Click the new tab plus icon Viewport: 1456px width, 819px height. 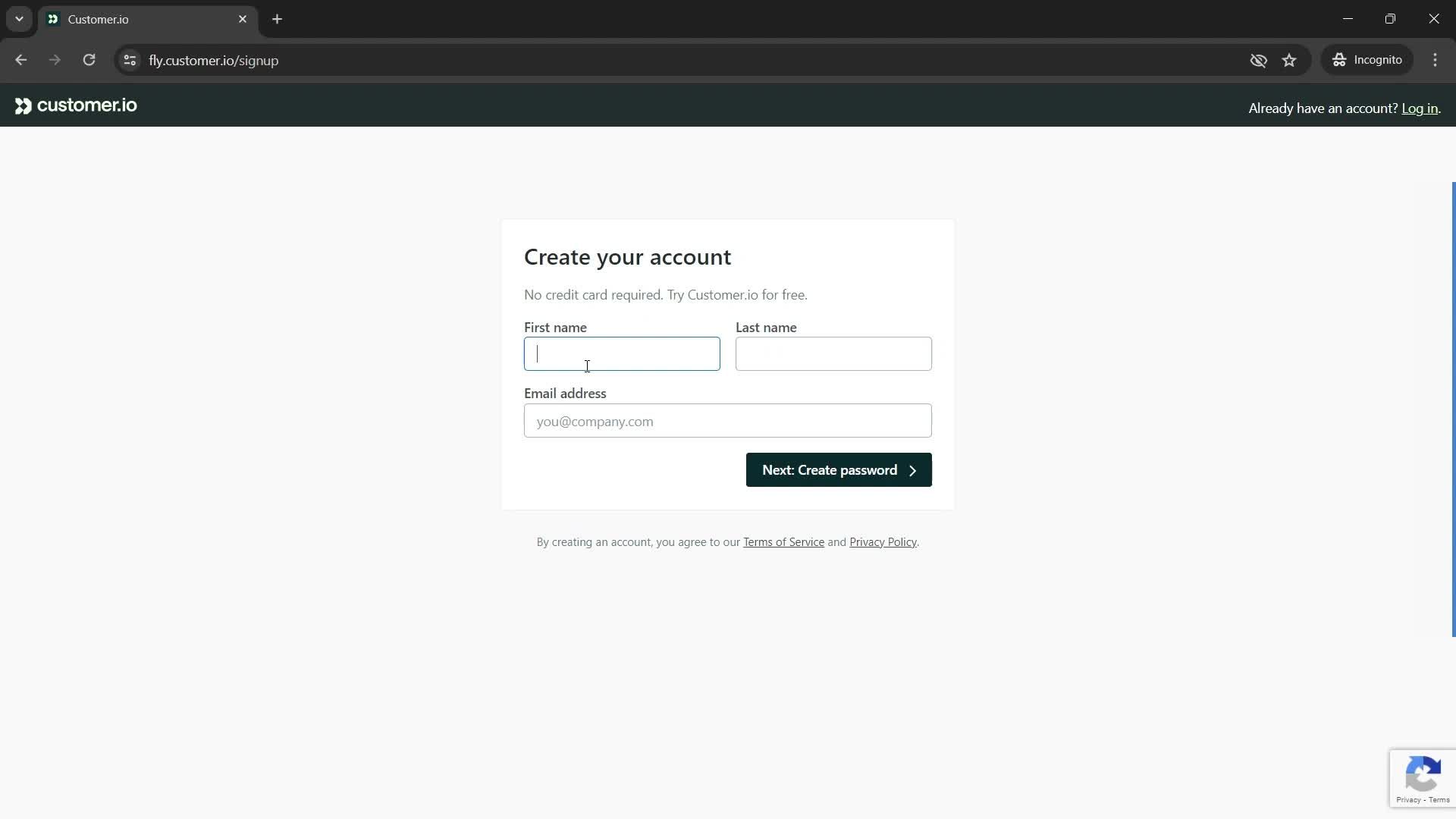278,18
